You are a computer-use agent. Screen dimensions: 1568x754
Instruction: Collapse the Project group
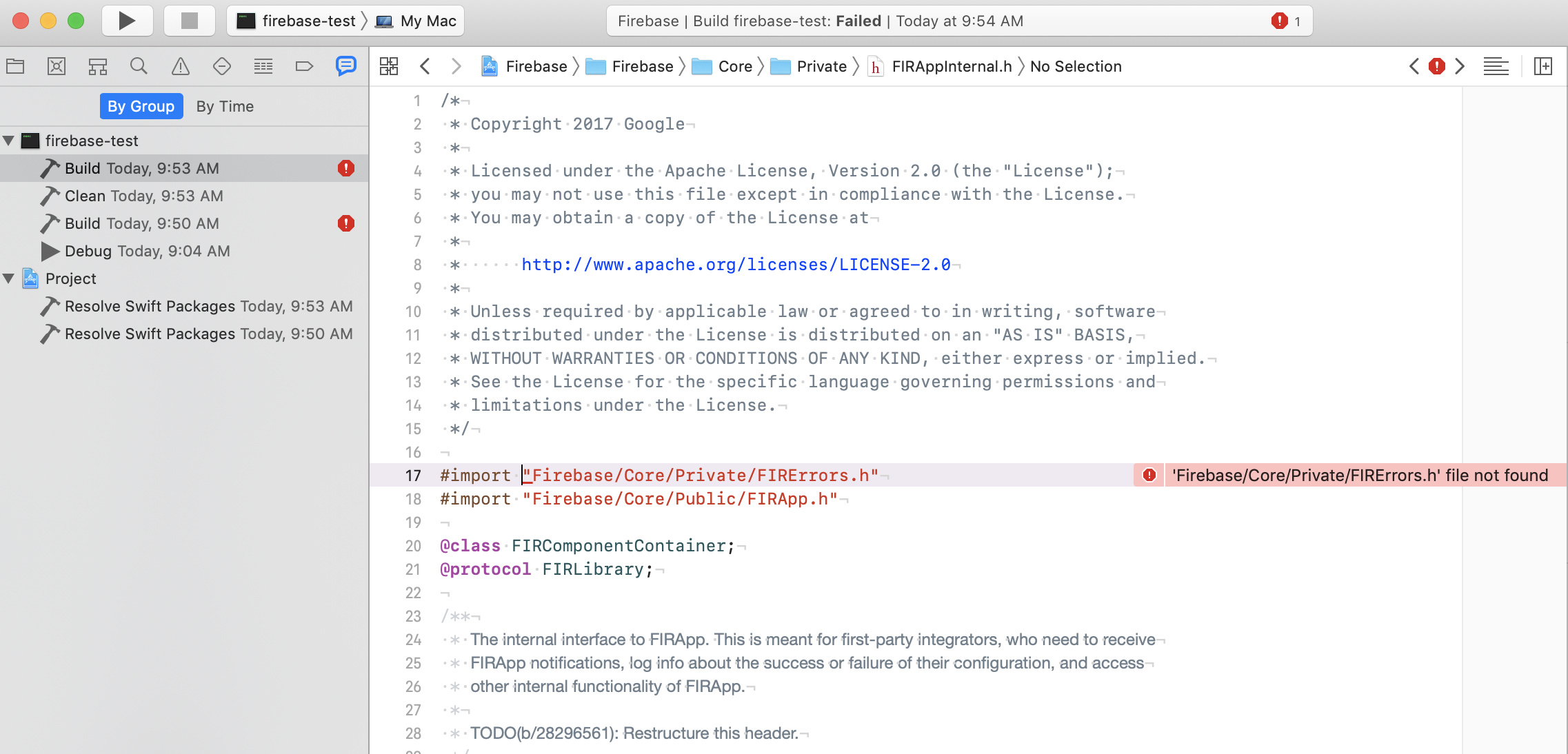coord(9,278)
